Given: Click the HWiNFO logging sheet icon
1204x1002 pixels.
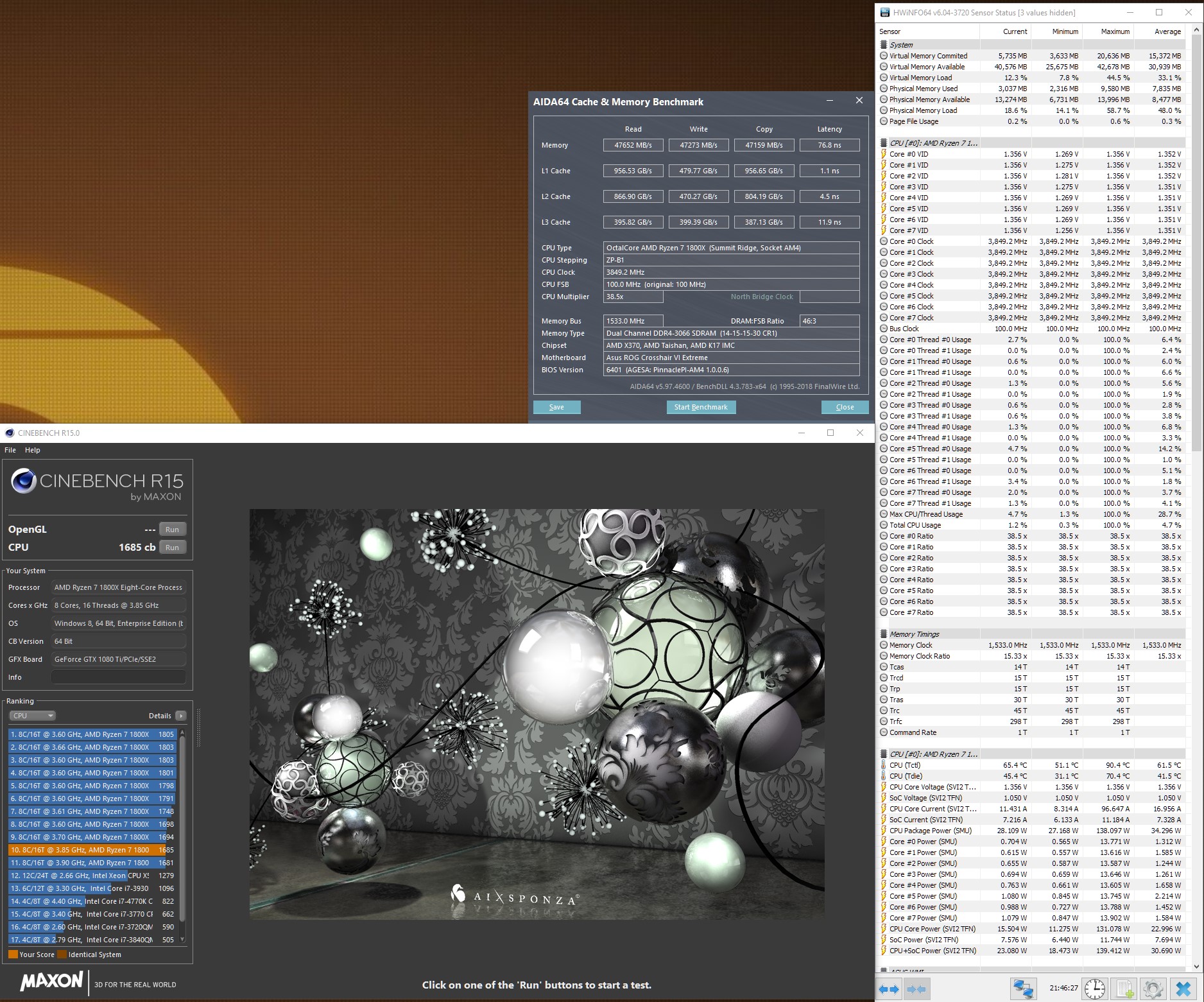Looking at the screenshot, I should coord(1124,989).
